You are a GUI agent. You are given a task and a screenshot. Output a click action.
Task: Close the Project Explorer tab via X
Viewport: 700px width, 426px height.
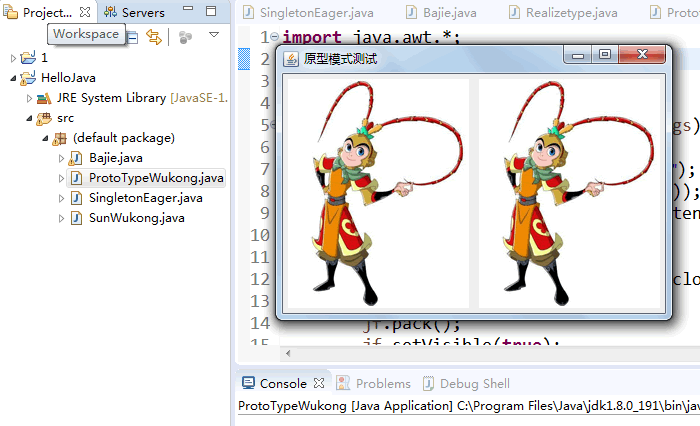(85, 13)
